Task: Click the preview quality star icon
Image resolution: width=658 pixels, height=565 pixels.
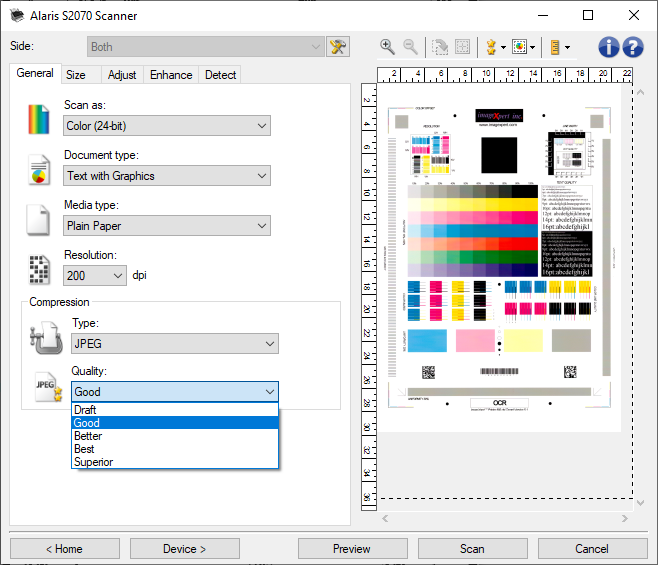Action: [x=491, y=47]
